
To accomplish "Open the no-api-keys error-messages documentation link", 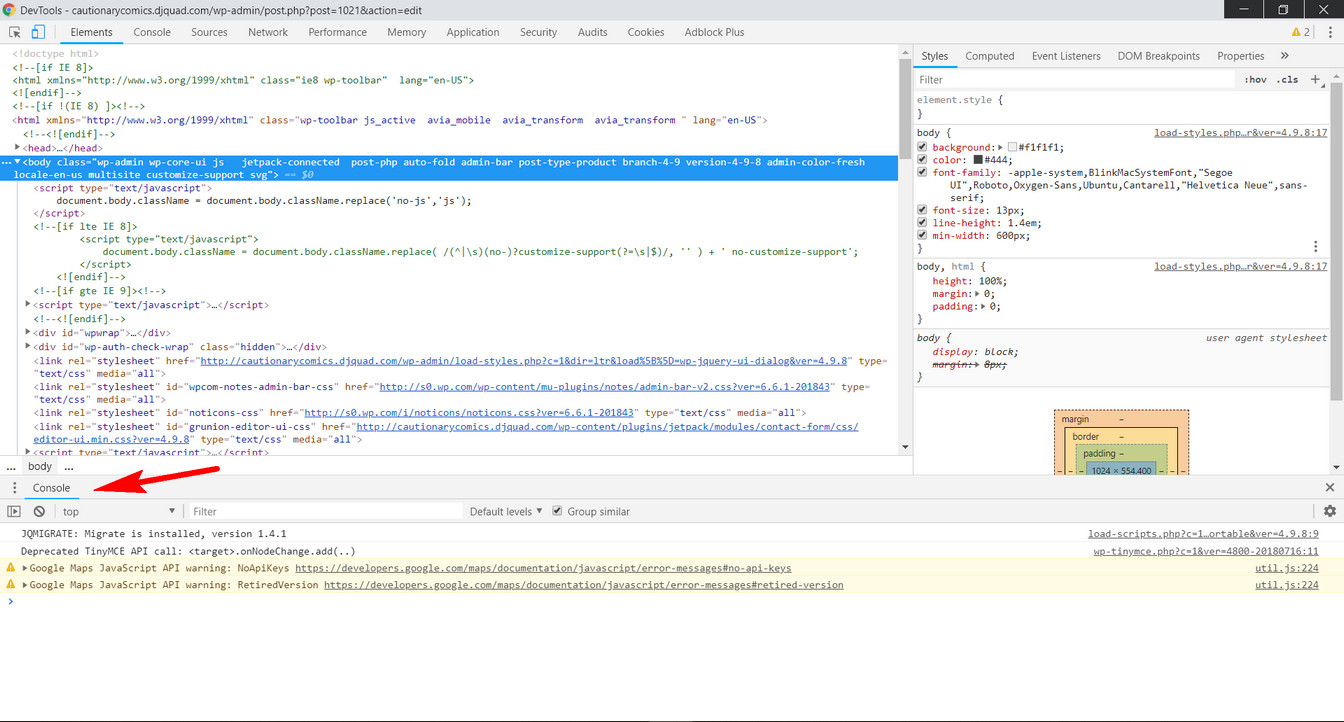I will (543, 568).
